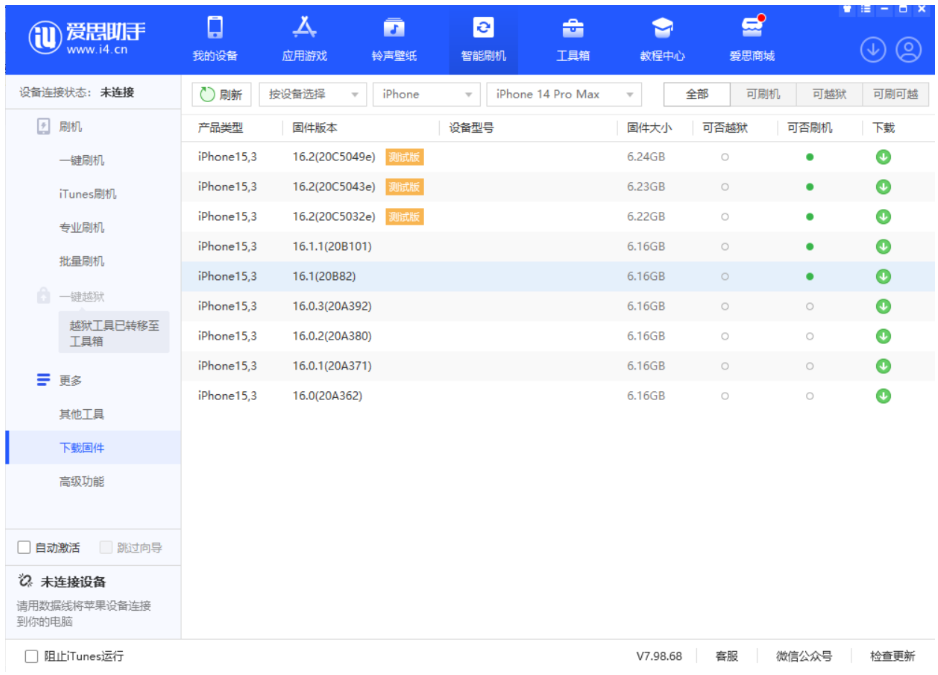Select 一键刷机 in sidebar
Screen dimensions: 938x675
pyautogui.click(x=81, y=160)
